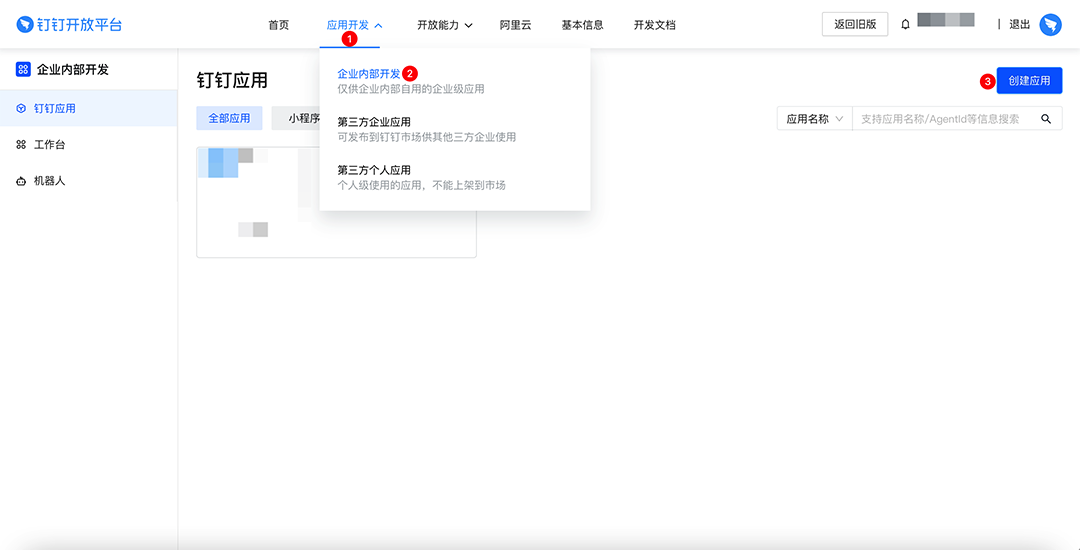
Task: Select 企业内部开发 from the dropdown
Action: click(368, 74)
